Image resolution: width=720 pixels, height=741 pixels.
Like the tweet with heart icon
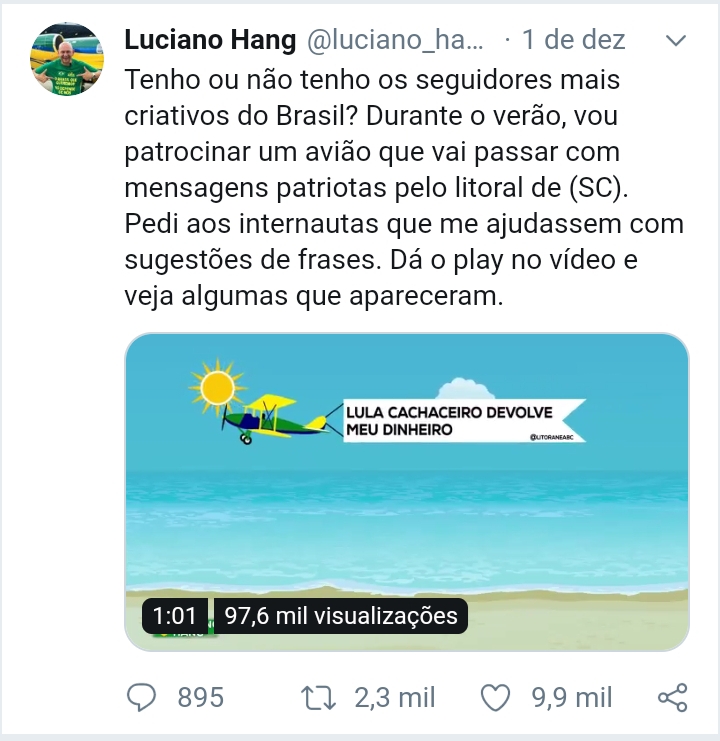tap(495, 698)
